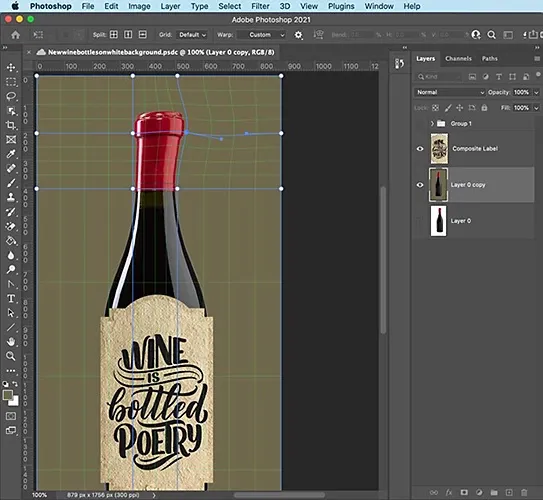
Task: Switch to the Channels tab
Action: click(458, 59)
